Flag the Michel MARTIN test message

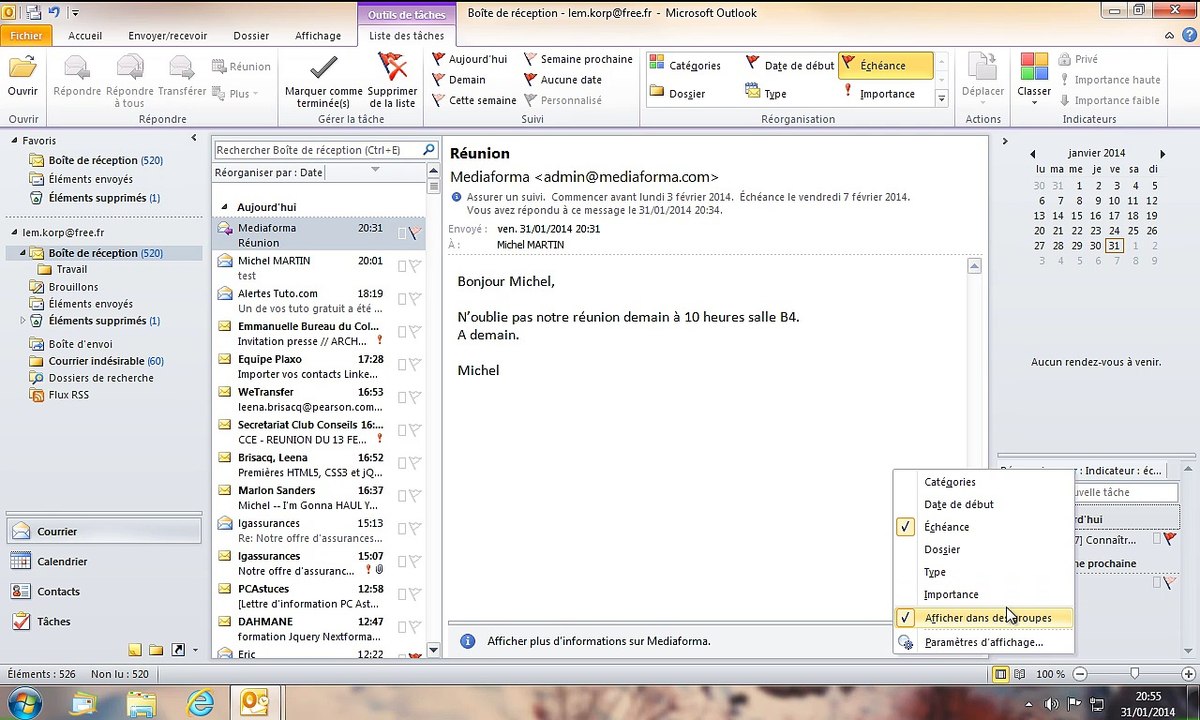[x=415, y=266]
